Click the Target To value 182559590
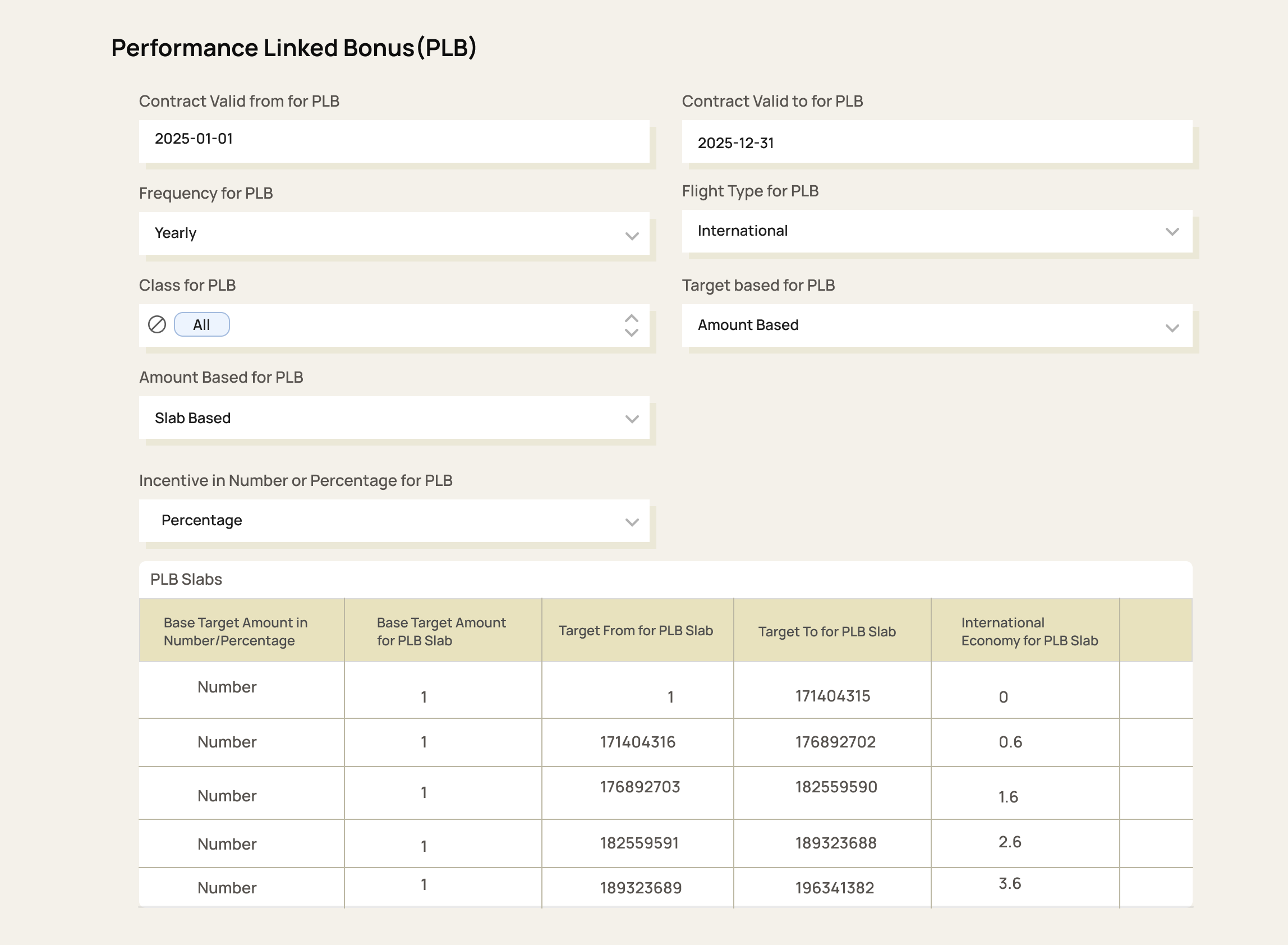The image size is (1288, 945). 836,787
